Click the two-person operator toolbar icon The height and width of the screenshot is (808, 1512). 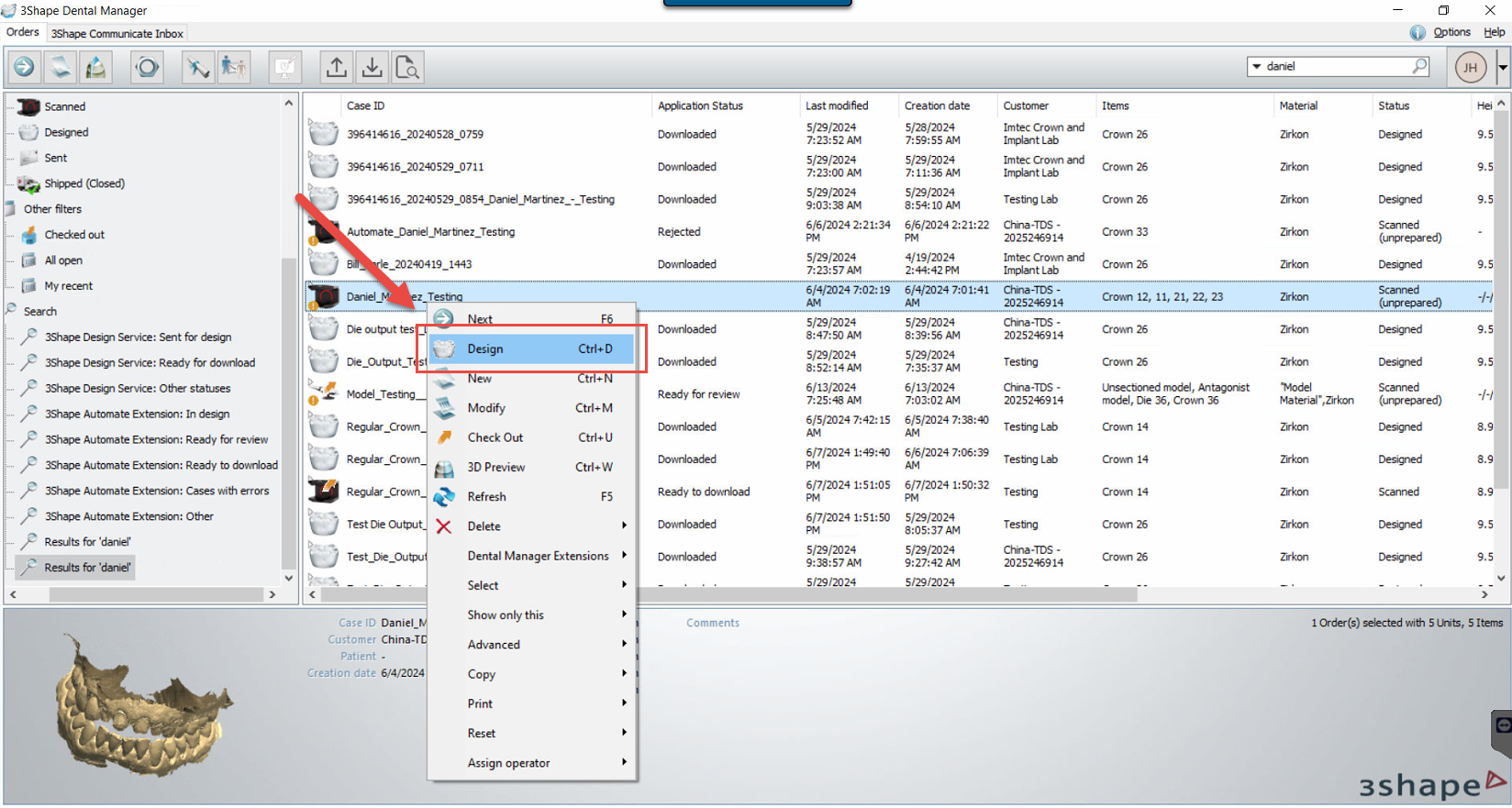233,67
